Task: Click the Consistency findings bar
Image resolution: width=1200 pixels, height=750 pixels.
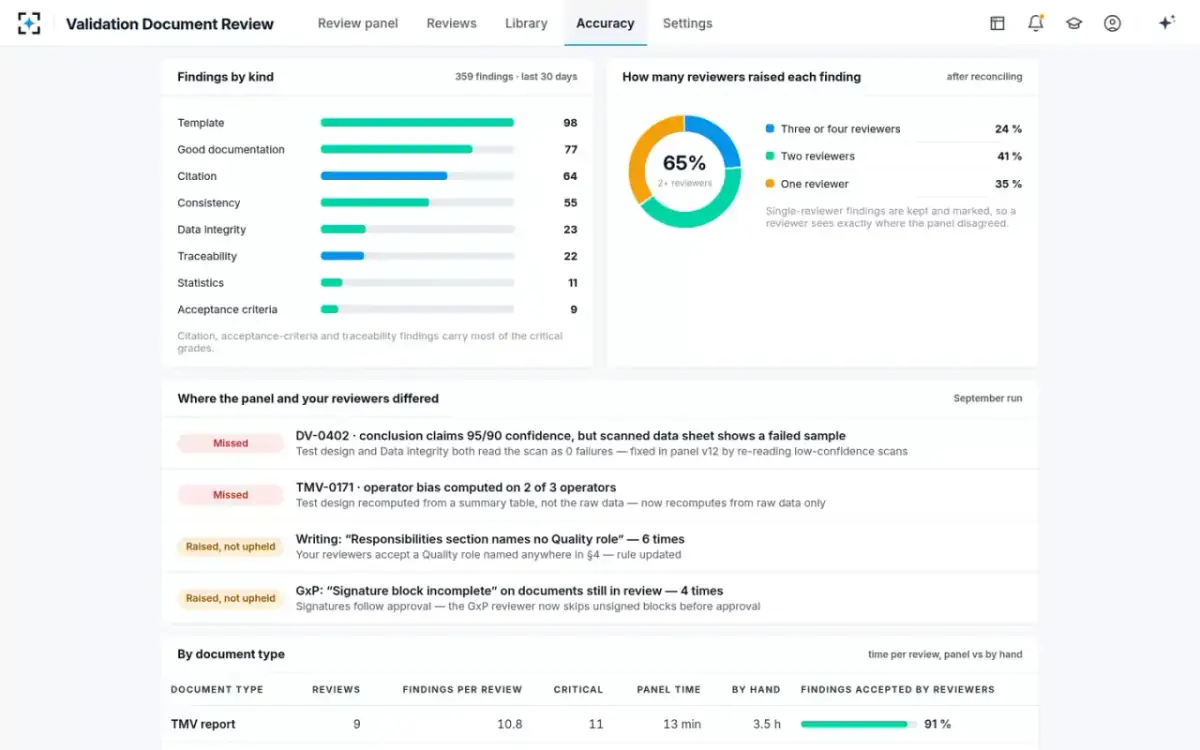Action: [x=417, y=203]
